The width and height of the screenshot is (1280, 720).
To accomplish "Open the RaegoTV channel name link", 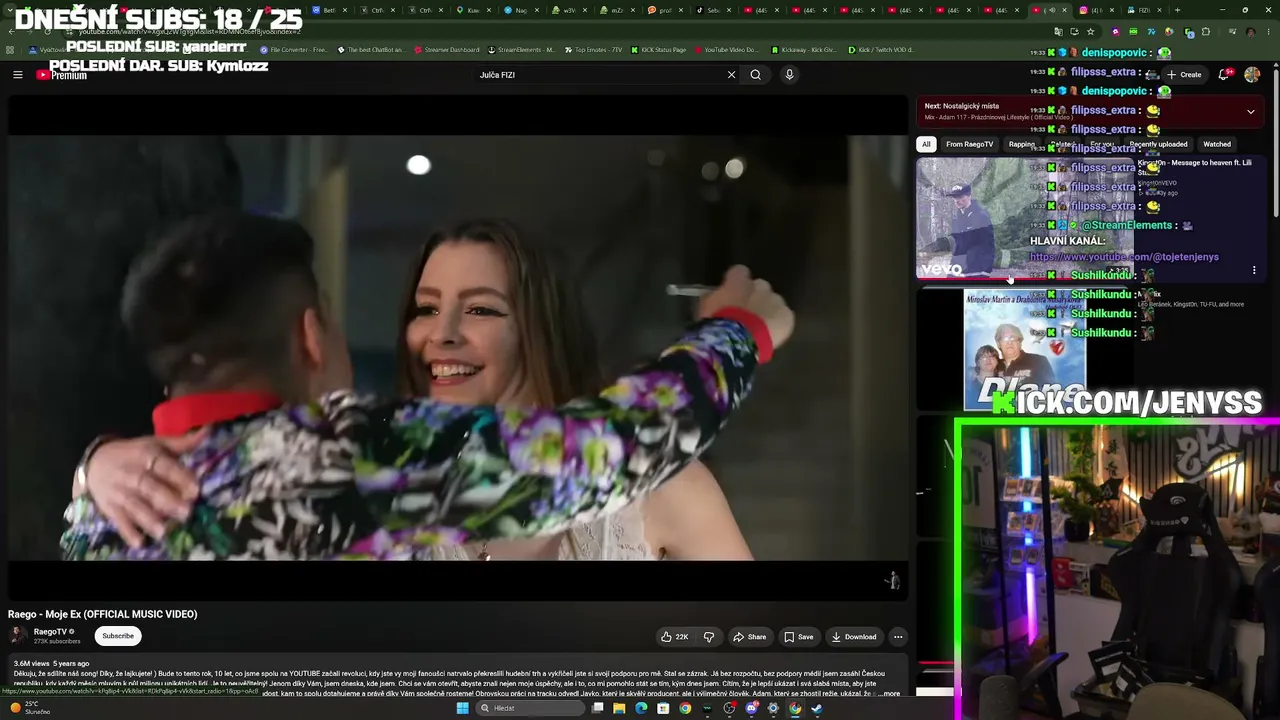I will click(51, 632).
